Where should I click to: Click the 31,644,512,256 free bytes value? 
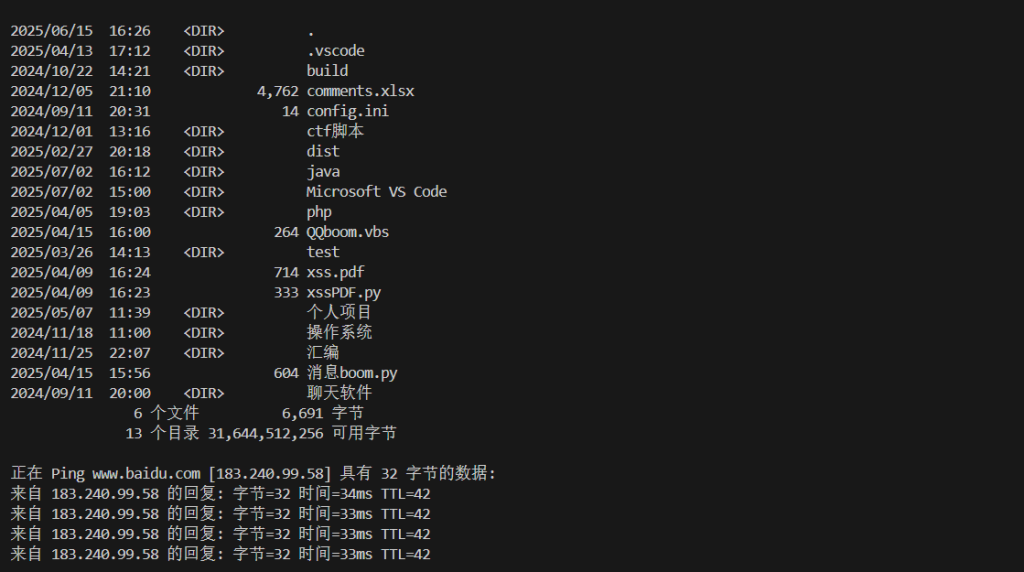point(265,434)
